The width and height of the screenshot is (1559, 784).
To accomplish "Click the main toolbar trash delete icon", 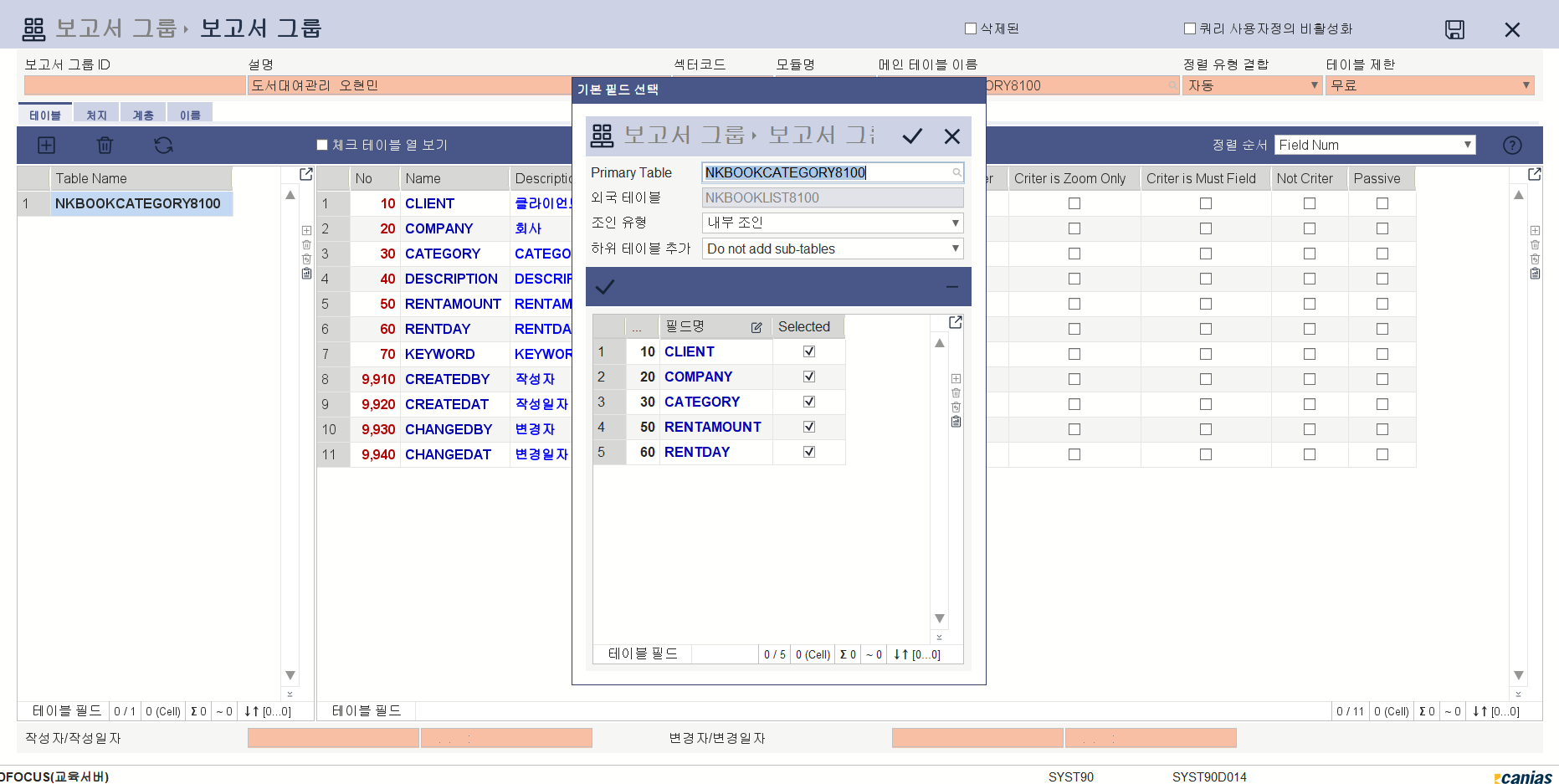I will coord(105,145).
